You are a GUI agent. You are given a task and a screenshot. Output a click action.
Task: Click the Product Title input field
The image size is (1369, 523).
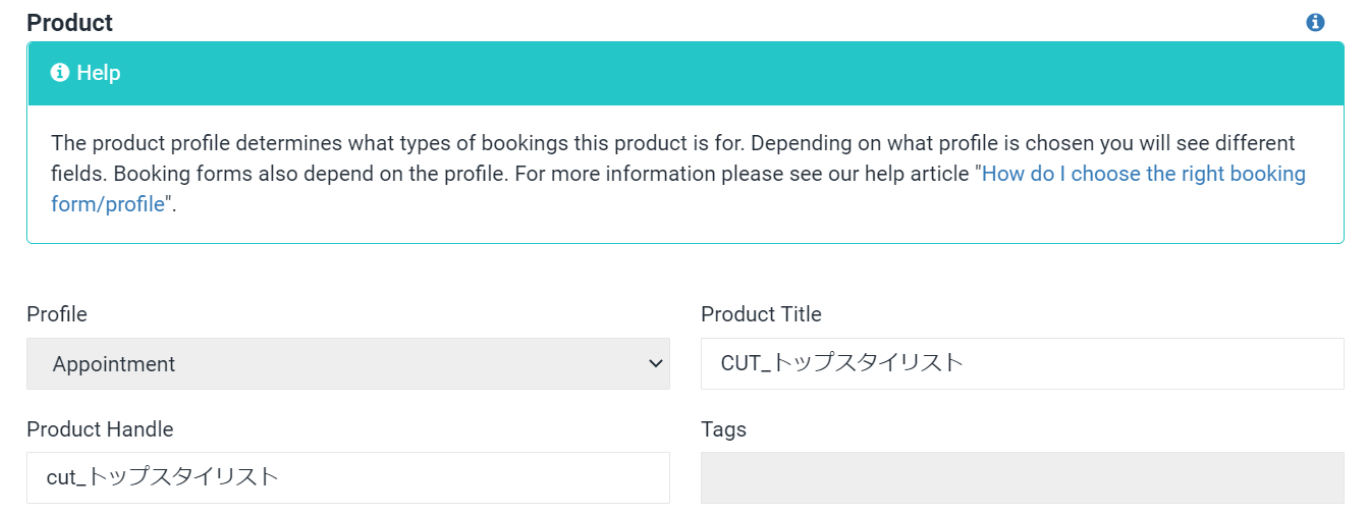pos(1022,364)
